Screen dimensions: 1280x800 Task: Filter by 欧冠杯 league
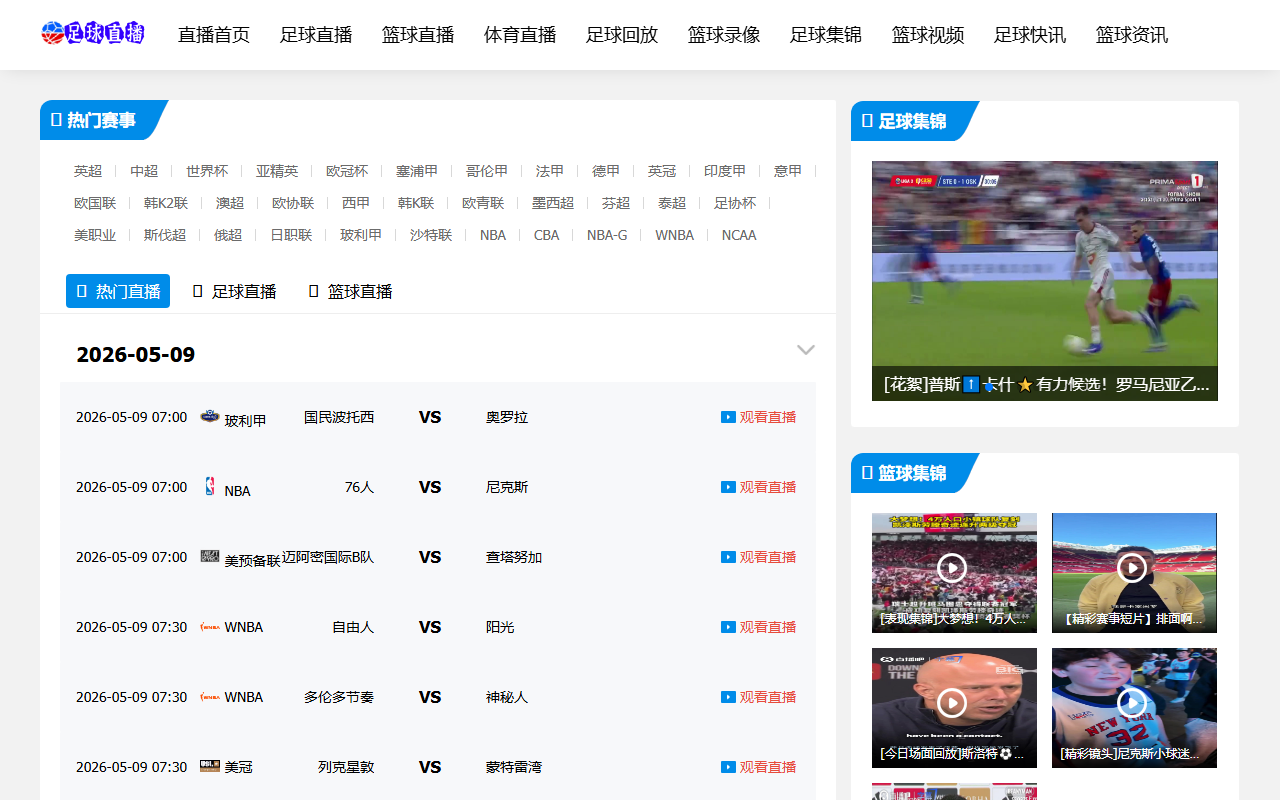click(347, 171)
